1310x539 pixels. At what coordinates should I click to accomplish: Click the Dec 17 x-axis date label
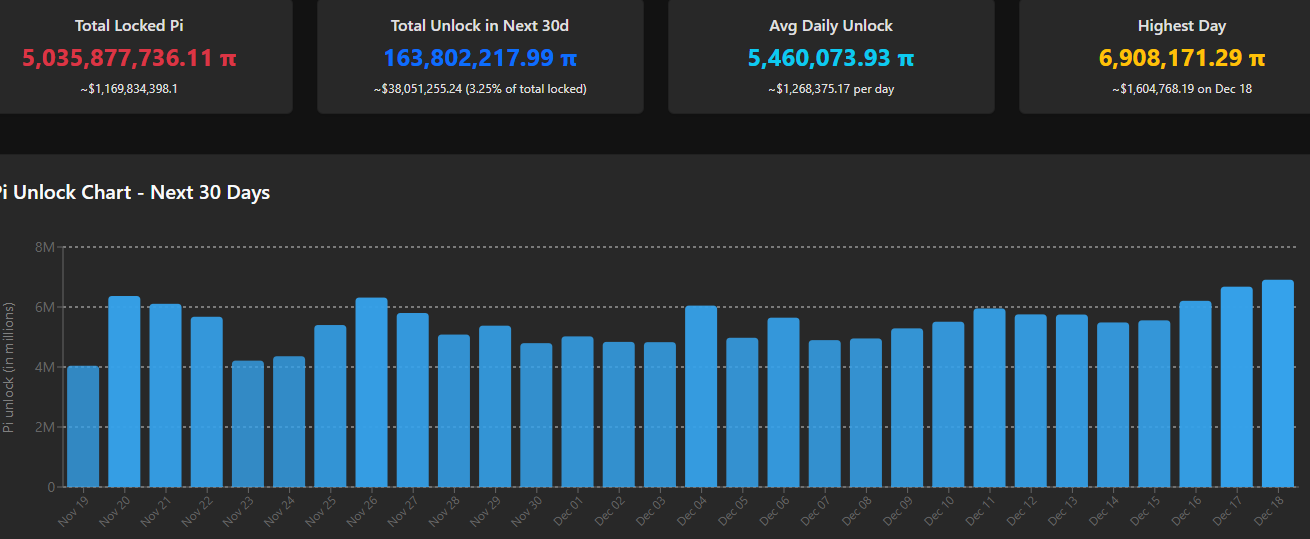1225,511
